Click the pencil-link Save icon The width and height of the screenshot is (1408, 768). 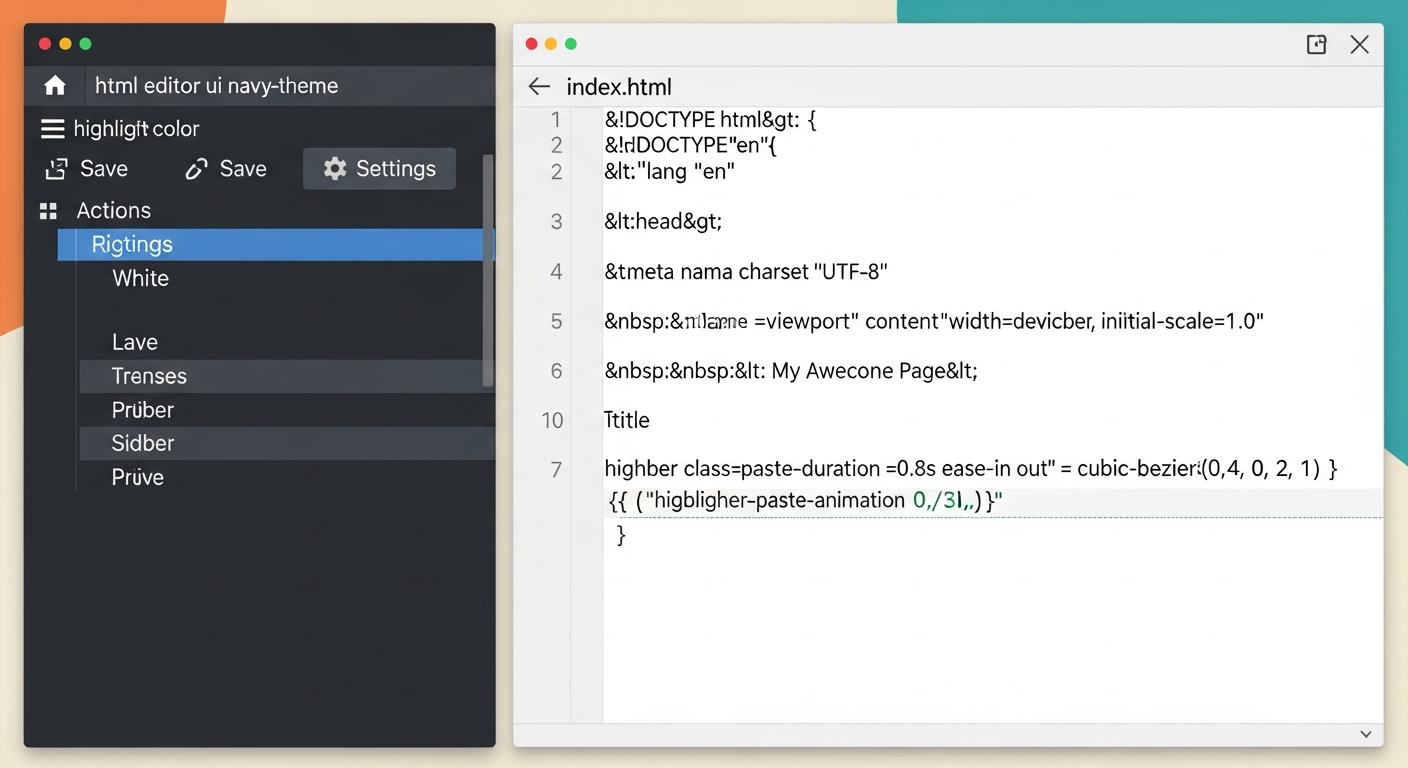coord(196,169)
